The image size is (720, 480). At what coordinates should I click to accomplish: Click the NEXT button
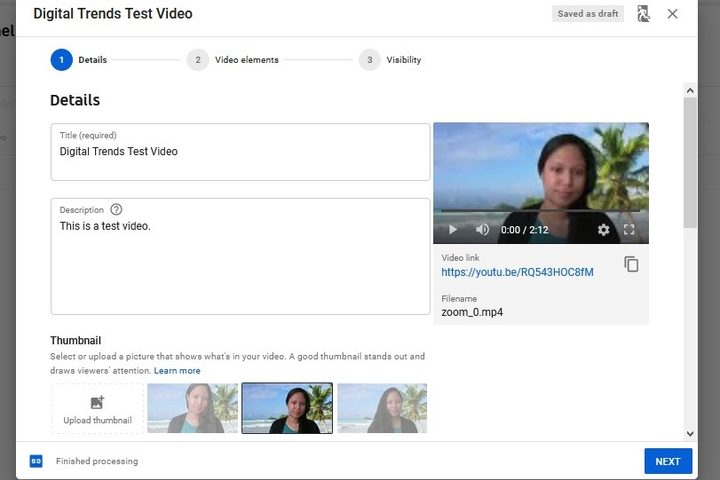point(668,461)
